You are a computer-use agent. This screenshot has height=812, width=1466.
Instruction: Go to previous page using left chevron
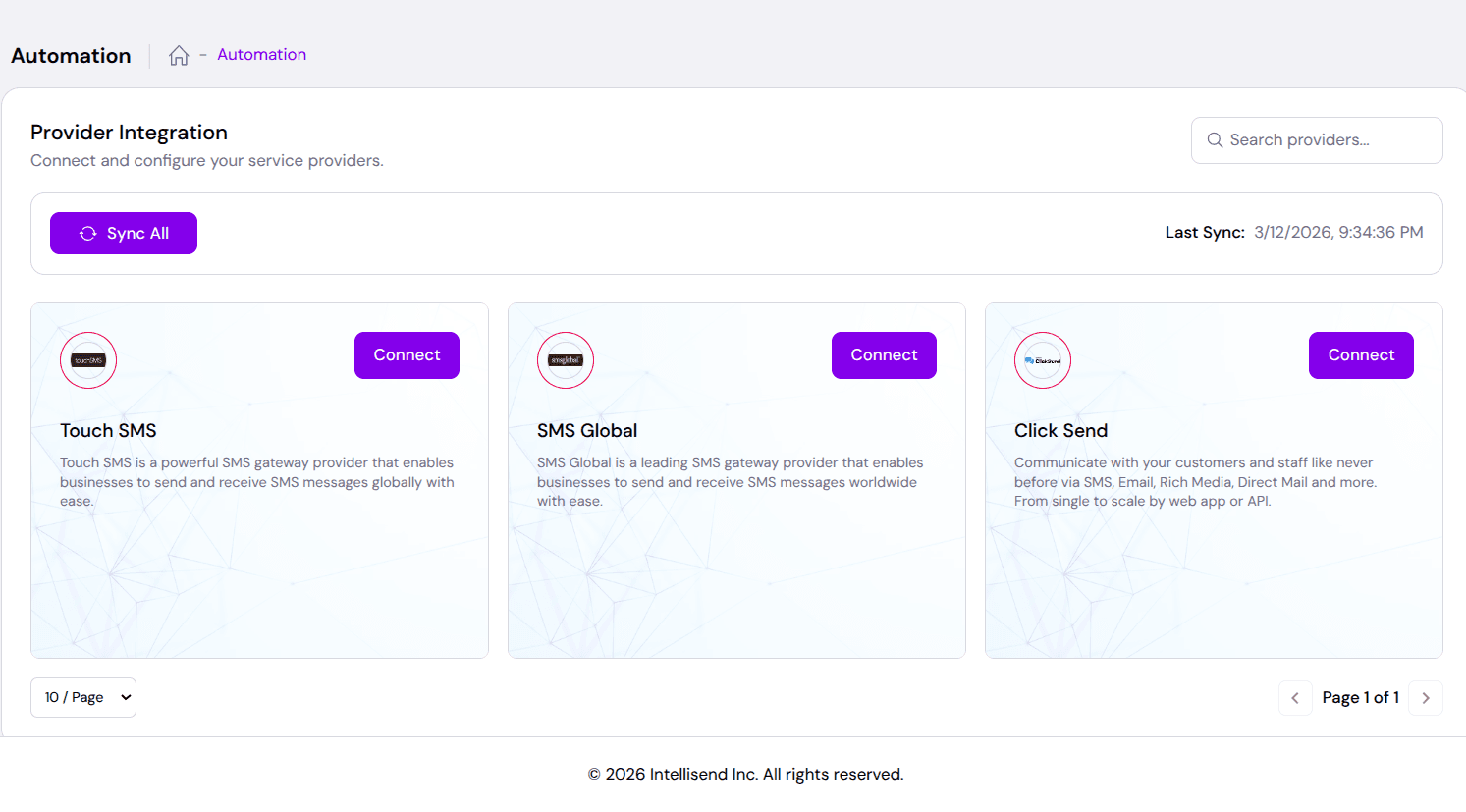[x=1295, y=698]
